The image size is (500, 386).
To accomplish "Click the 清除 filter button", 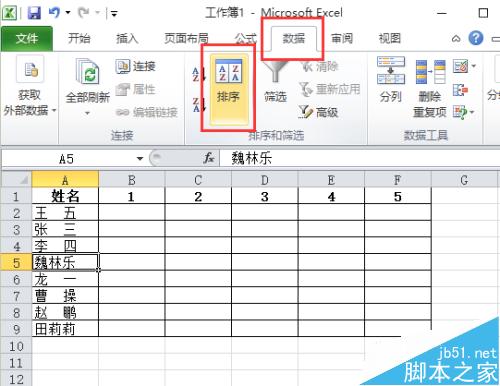I will click(x=319, y=67).
